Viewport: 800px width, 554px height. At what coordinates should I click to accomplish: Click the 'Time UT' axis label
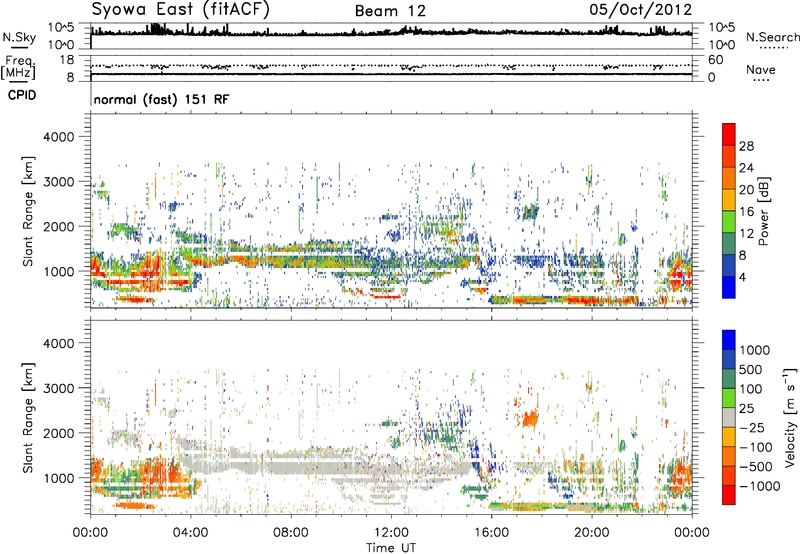point(391,548)
